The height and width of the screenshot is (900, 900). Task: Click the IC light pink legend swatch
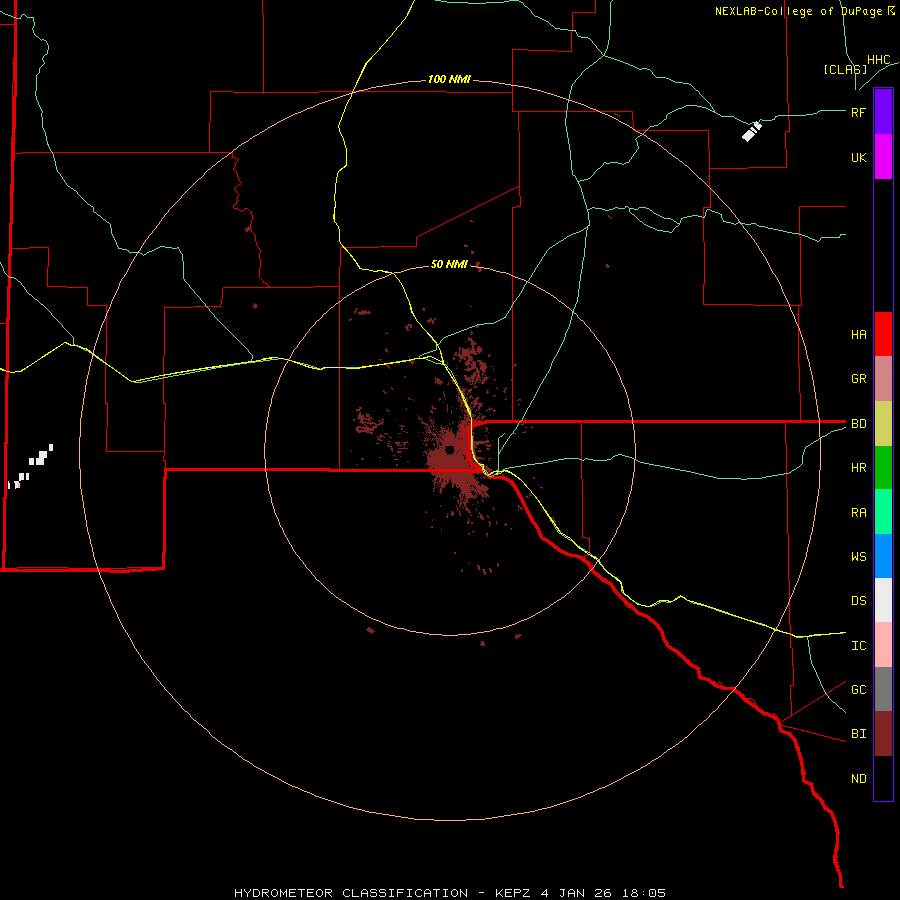click(883, 645)
